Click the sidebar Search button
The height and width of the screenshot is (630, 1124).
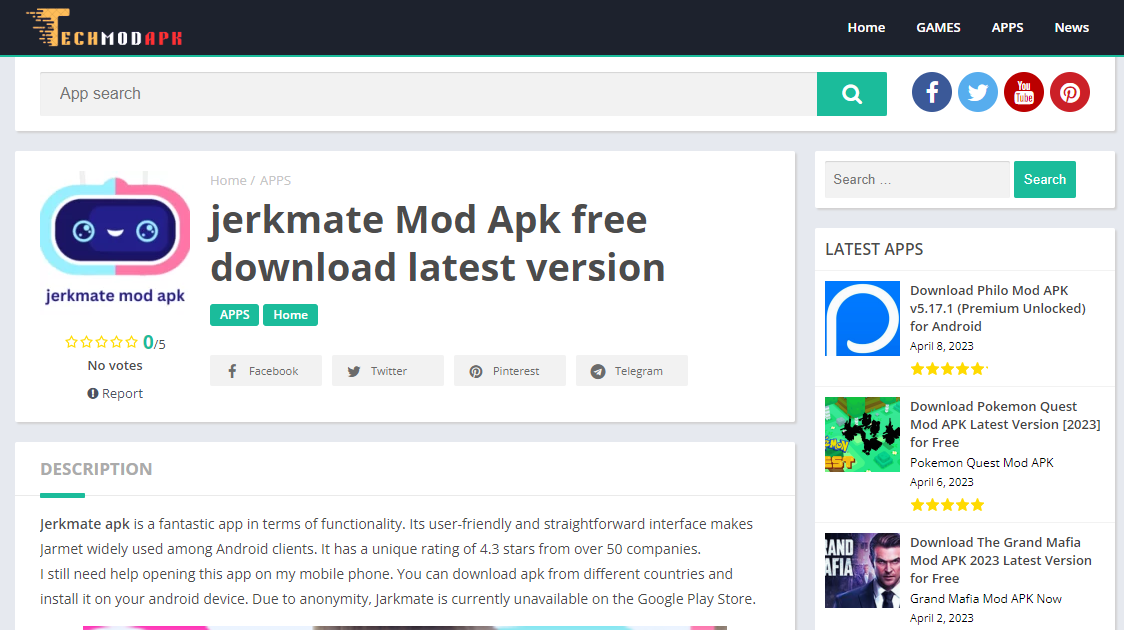(1044, 179)
